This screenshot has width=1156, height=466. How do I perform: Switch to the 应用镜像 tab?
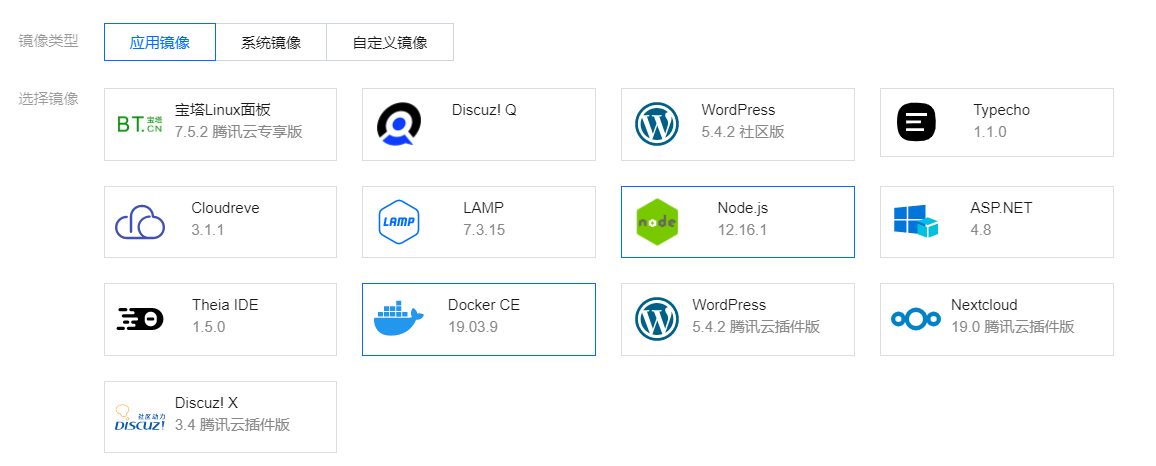point(160,42)
